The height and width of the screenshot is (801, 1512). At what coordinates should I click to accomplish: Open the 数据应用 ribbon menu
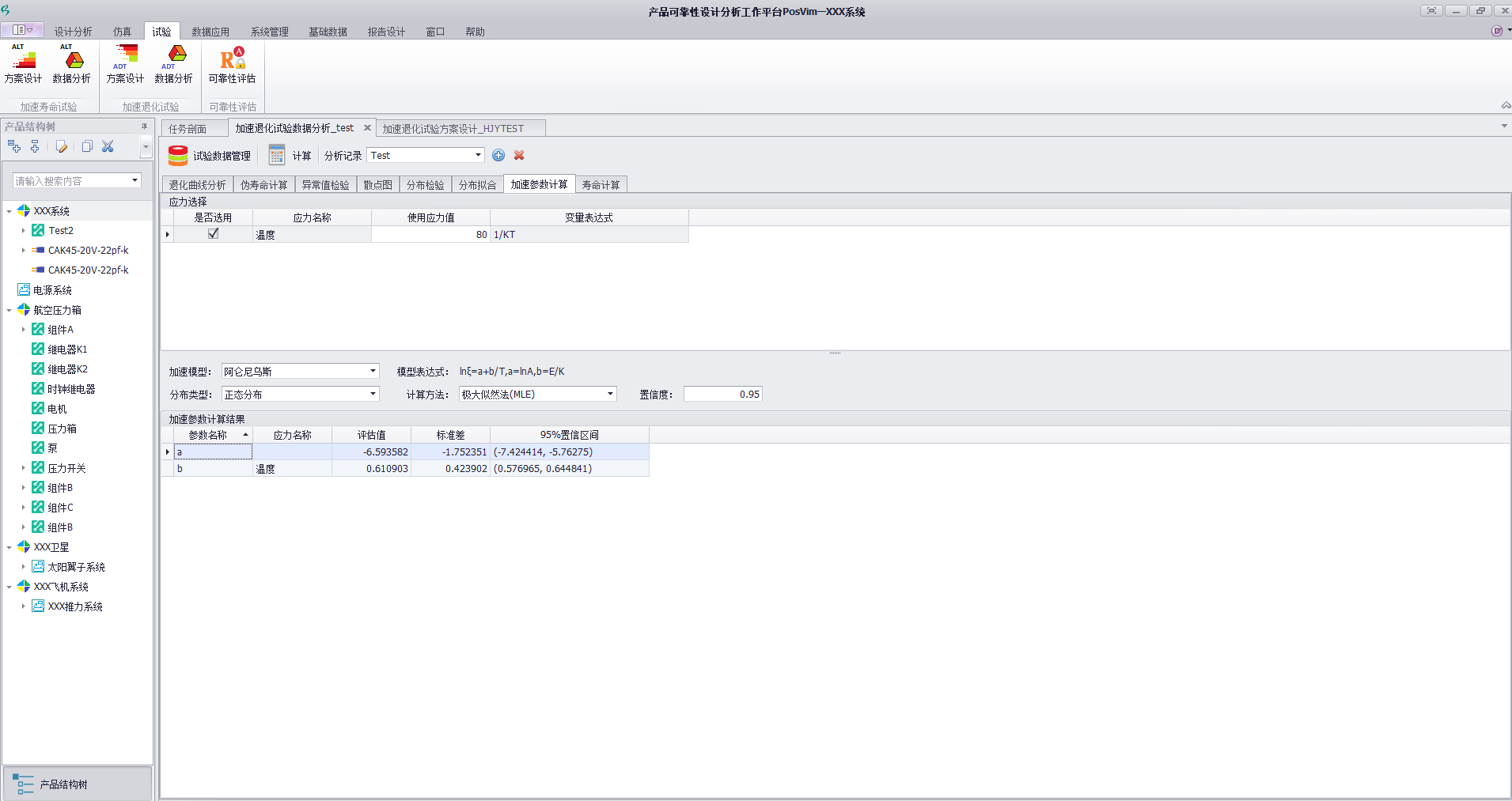[x=210, y=32]
